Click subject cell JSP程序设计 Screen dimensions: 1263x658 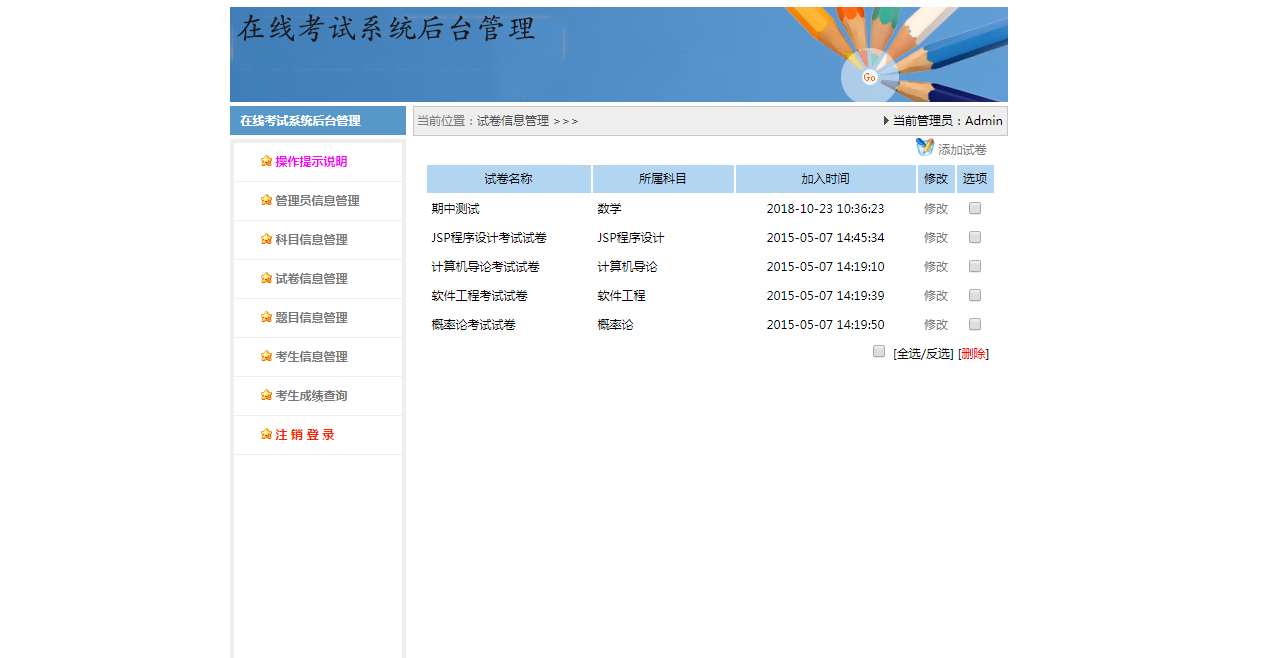pyautogui.click(x=631, y=238)
